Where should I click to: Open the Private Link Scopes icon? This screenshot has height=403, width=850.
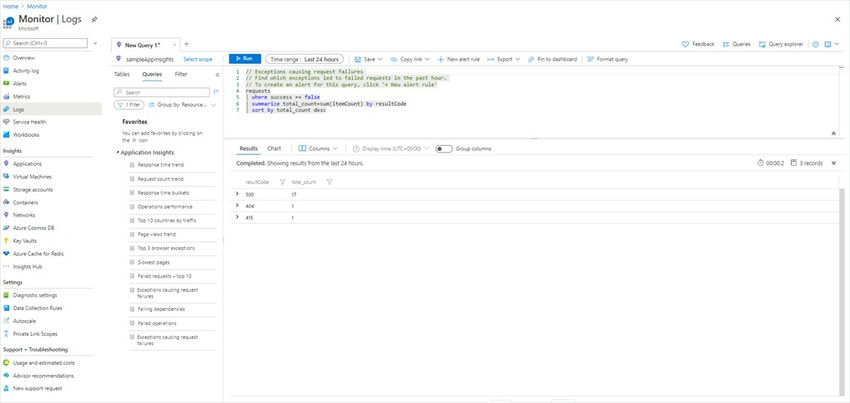[x=7, y=334]
